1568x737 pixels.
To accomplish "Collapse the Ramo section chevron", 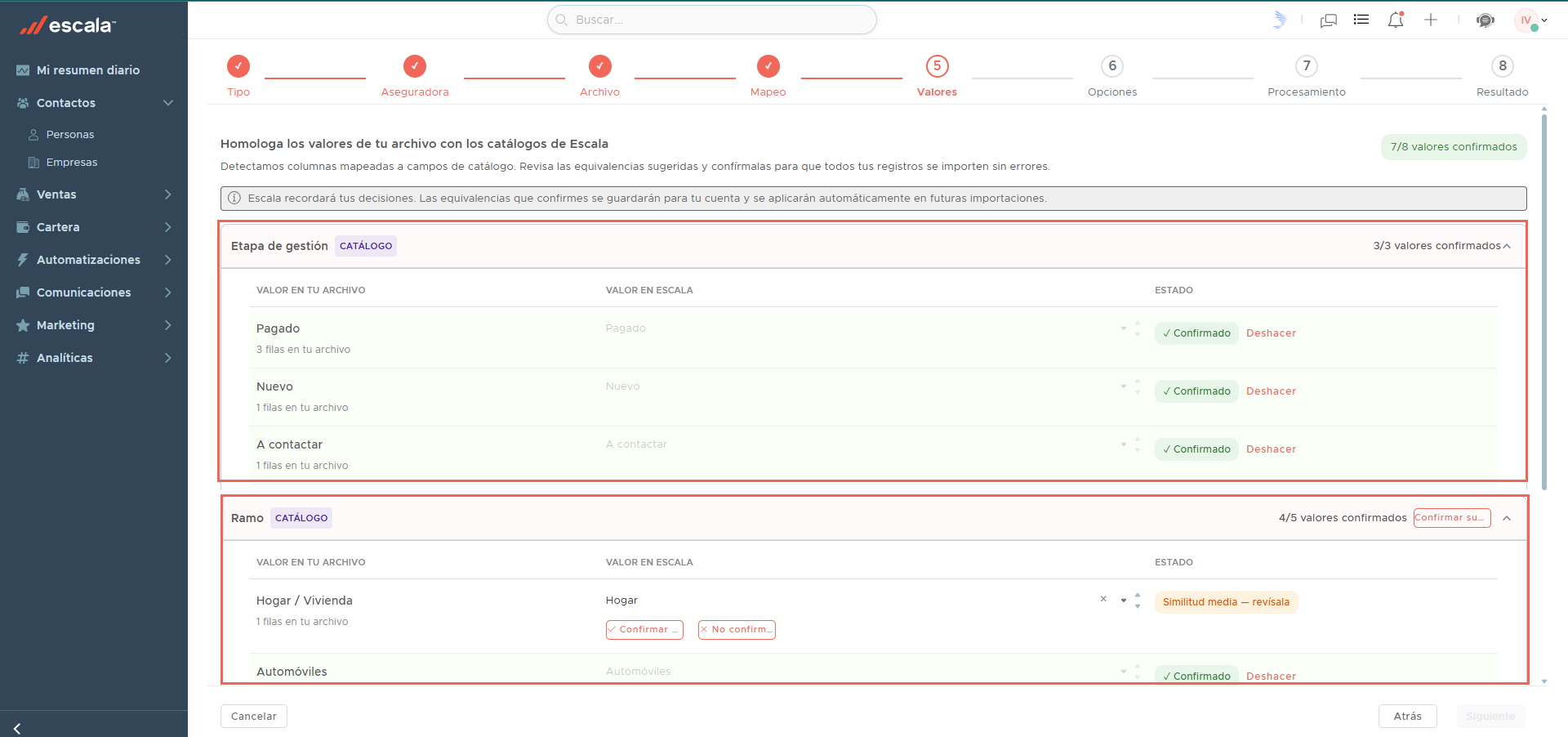I will click(1507, 518).
